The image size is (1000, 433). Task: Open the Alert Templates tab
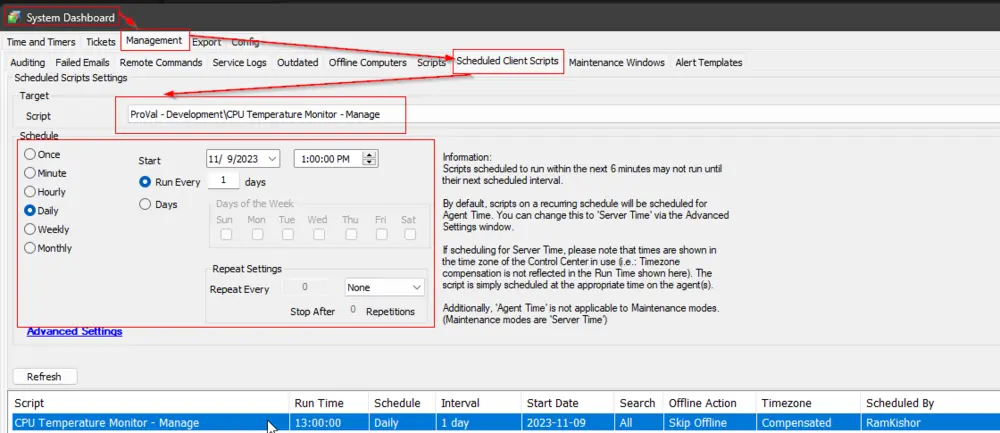(x=709, y=62)
